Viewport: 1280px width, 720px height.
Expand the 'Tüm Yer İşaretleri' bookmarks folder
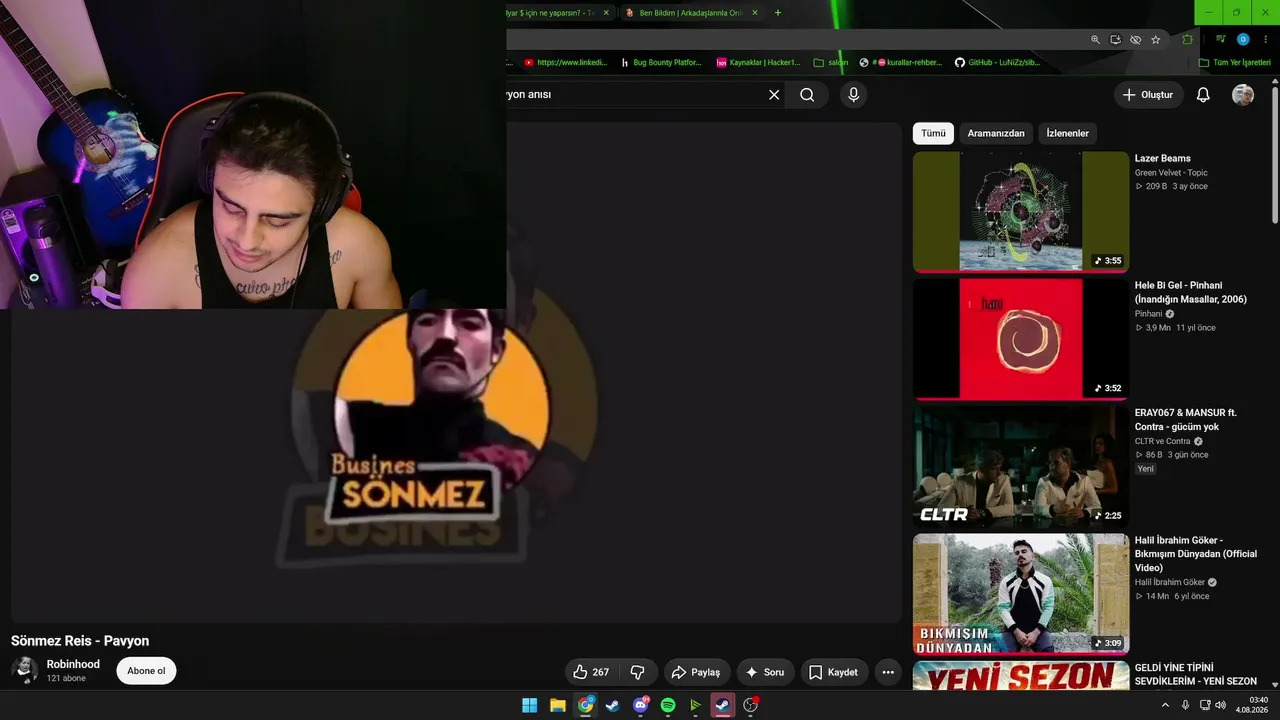click(1234, 62)
